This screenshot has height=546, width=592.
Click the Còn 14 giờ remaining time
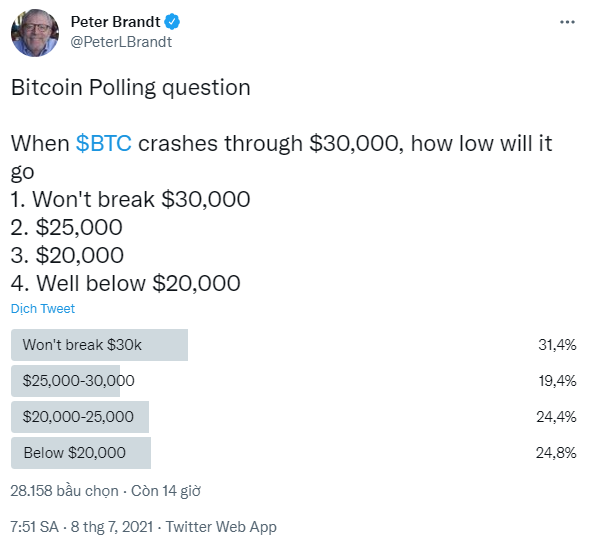point(166,491)
